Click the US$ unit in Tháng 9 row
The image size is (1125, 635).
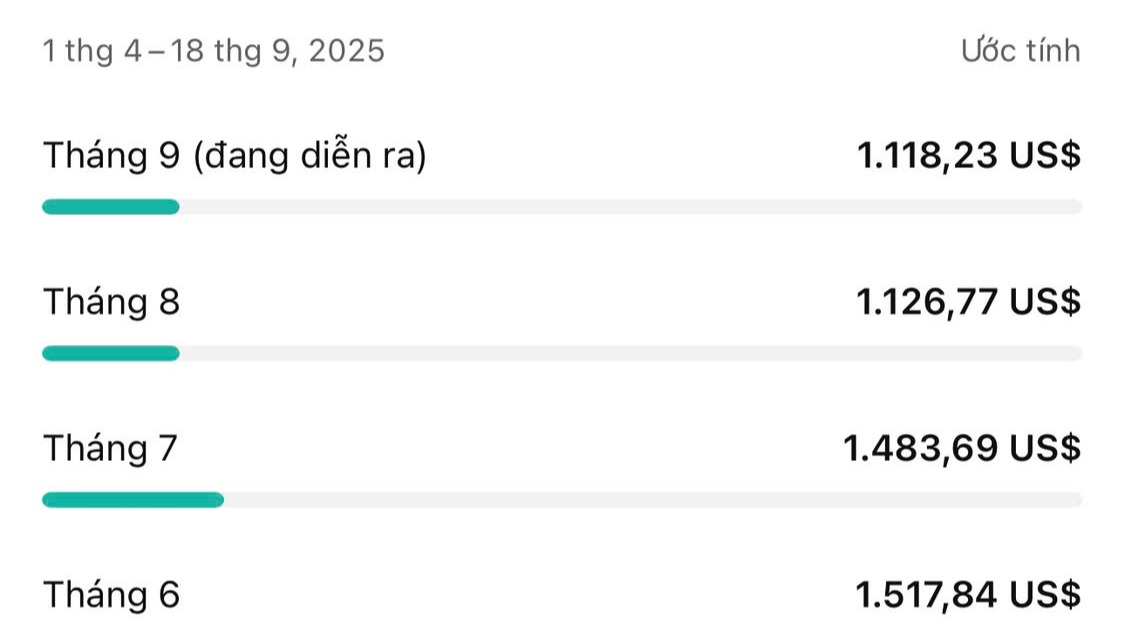click(1044, 156)
